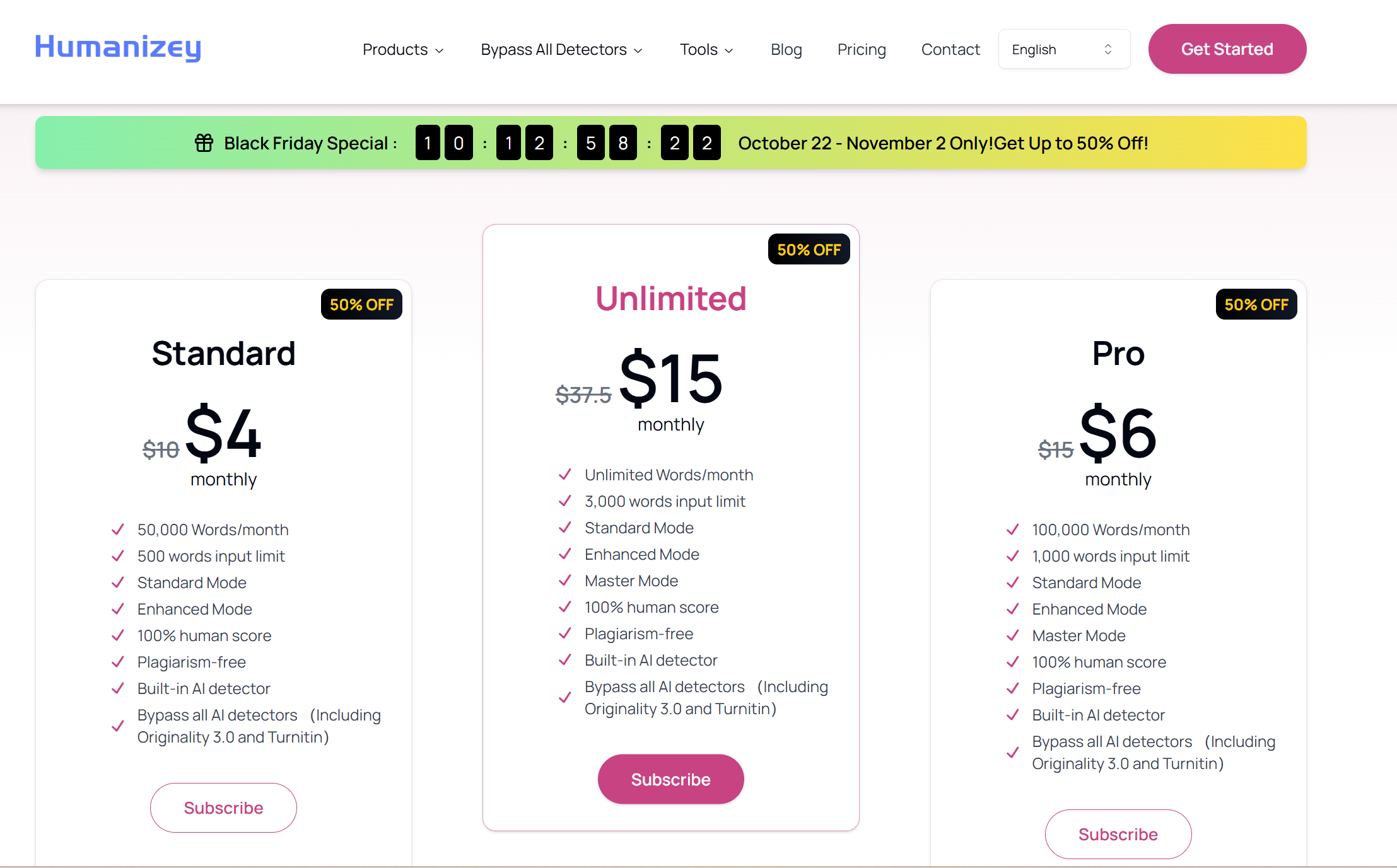Image resolution: width=1397 pixels, height=868 pixels.
Task: Go to the Blog page
Action: [x=786, y=50]
